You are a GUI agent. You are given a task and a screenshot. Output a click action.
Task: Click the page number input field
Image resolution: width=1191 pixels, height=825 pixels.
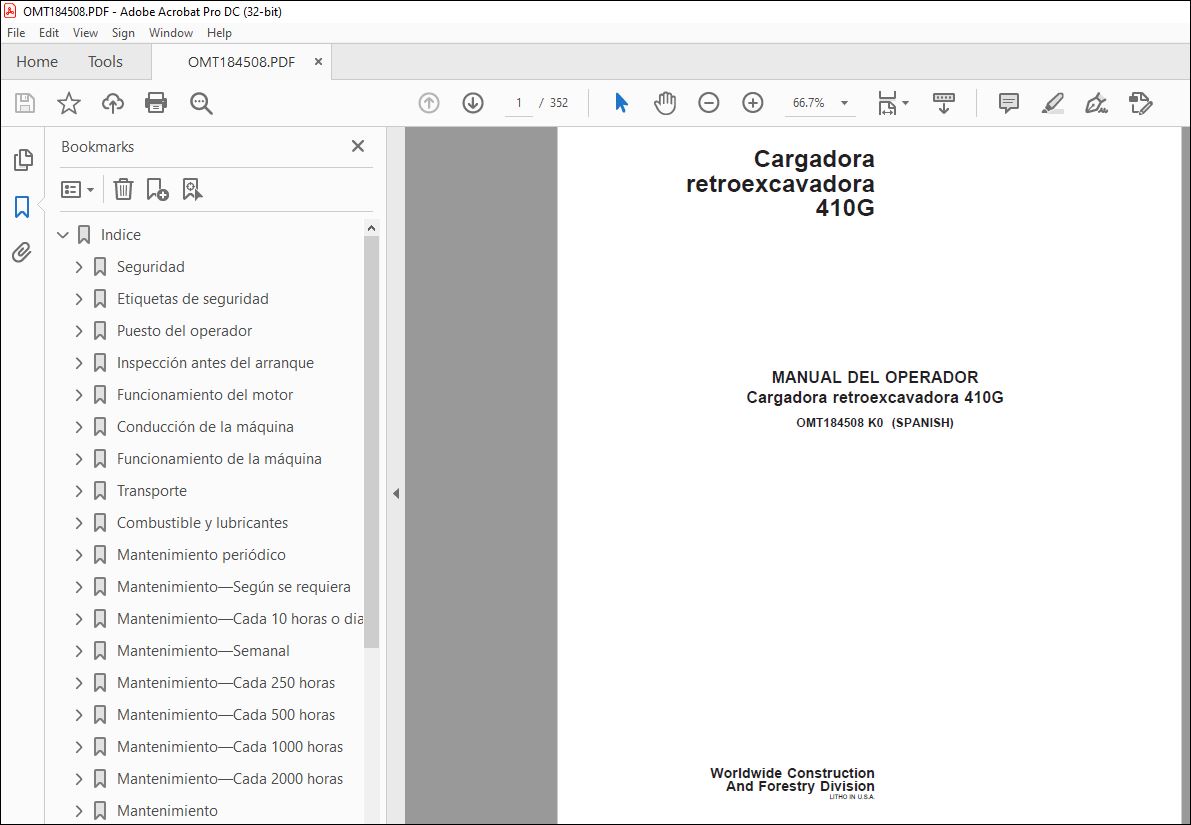(x=520, y=103)
